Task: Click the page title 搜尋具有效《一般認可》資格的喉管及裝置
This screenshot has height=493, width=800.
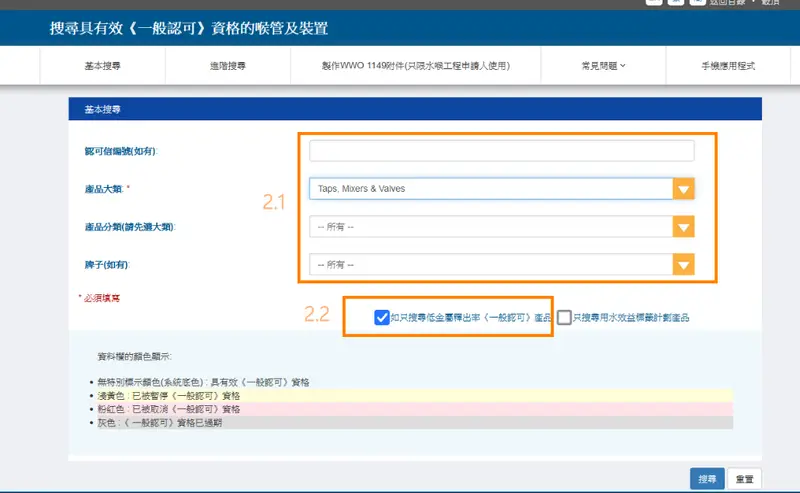Action: [188, 28]
